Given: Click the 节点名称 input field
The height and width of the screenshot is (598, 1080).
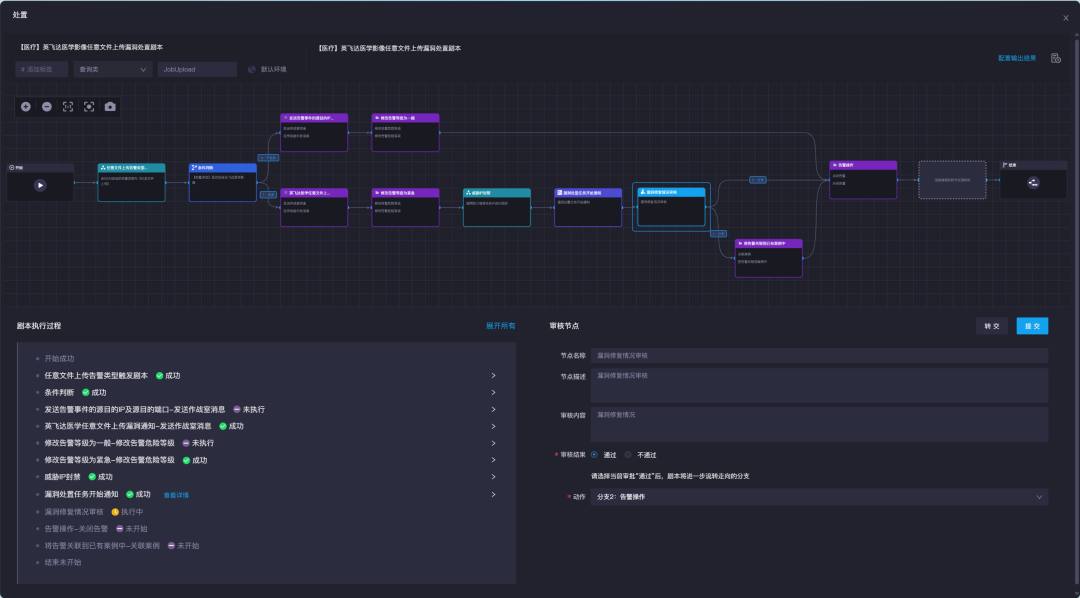Looking at the screenshot, I should pyautogui.click(x=820, y=355).
